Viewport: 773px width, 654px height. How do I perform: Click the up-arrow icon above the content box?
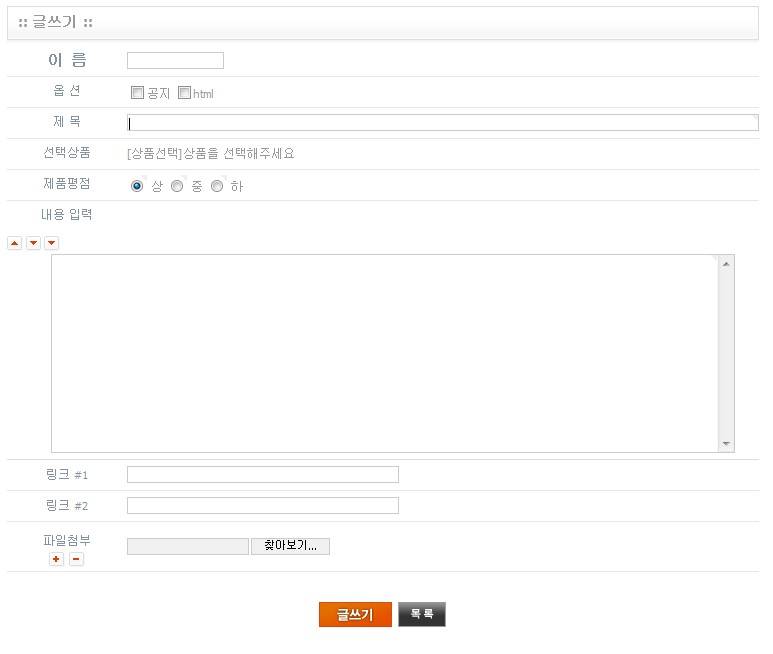tap(14, 243)
